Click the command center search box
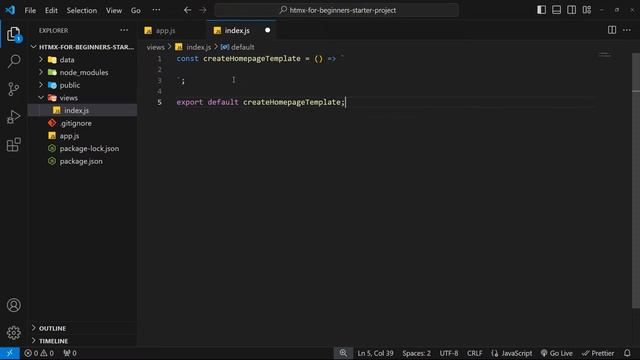 click(337, 10)
